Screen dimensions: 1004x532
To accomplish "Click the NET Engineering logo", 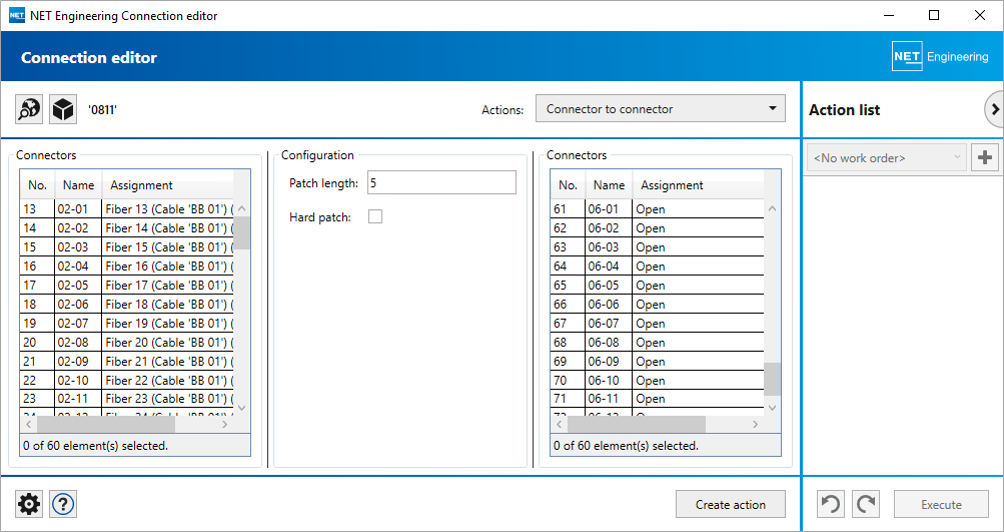I will [x=940, y=57].
